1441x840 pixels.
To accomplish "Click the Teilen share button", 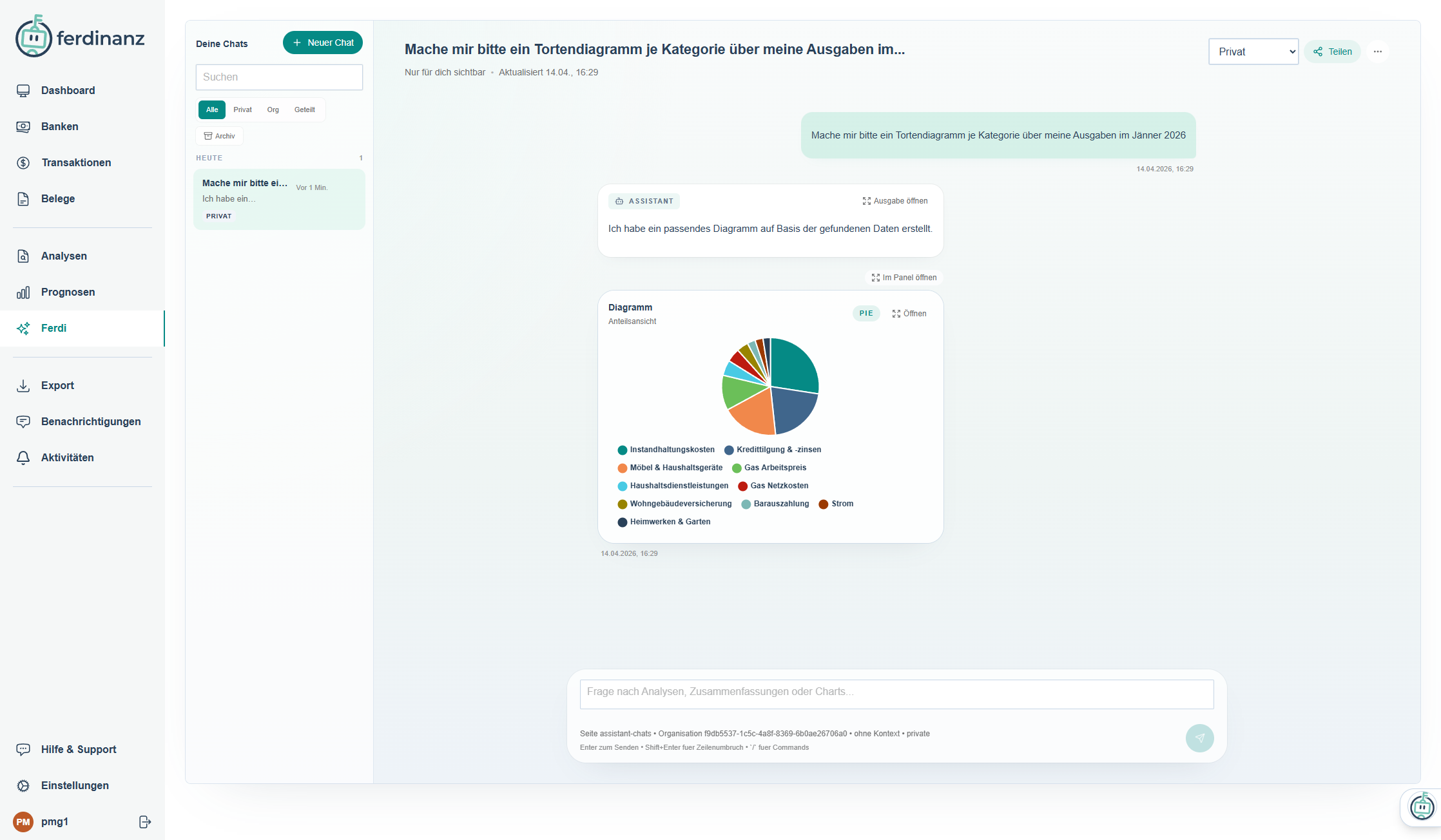I will point(1332,52).
